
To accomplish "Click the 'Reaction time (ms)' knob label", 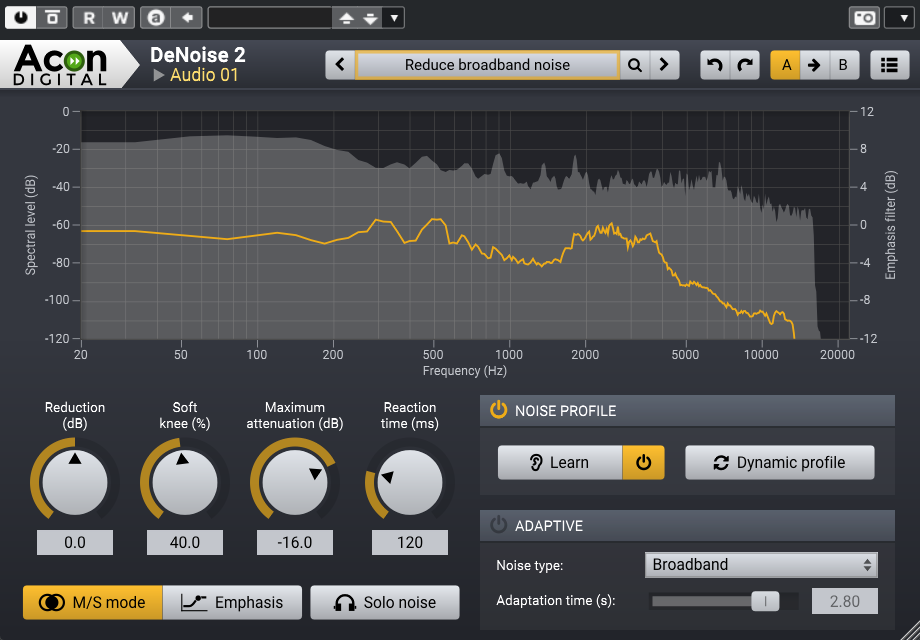I will click(410, 415).
